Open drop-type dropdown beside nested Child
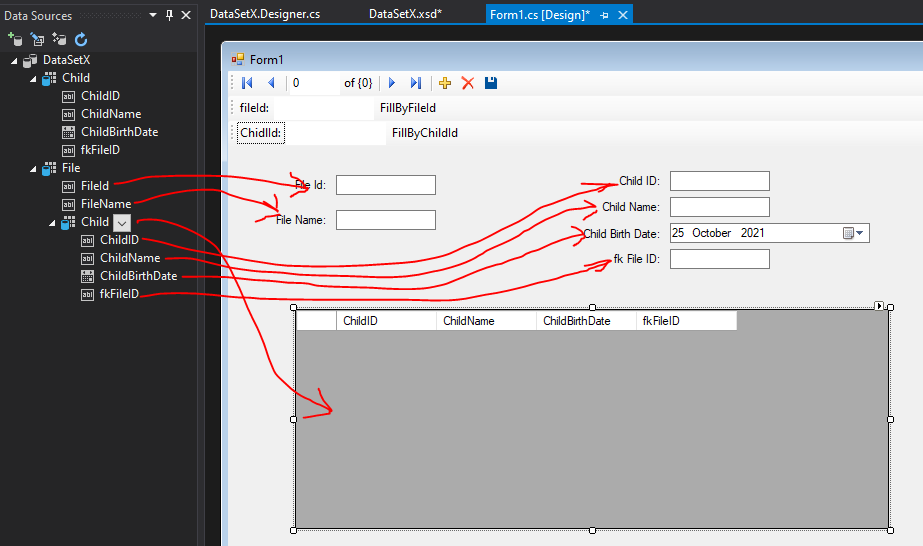The image size is (923, 546). (122, 223)
